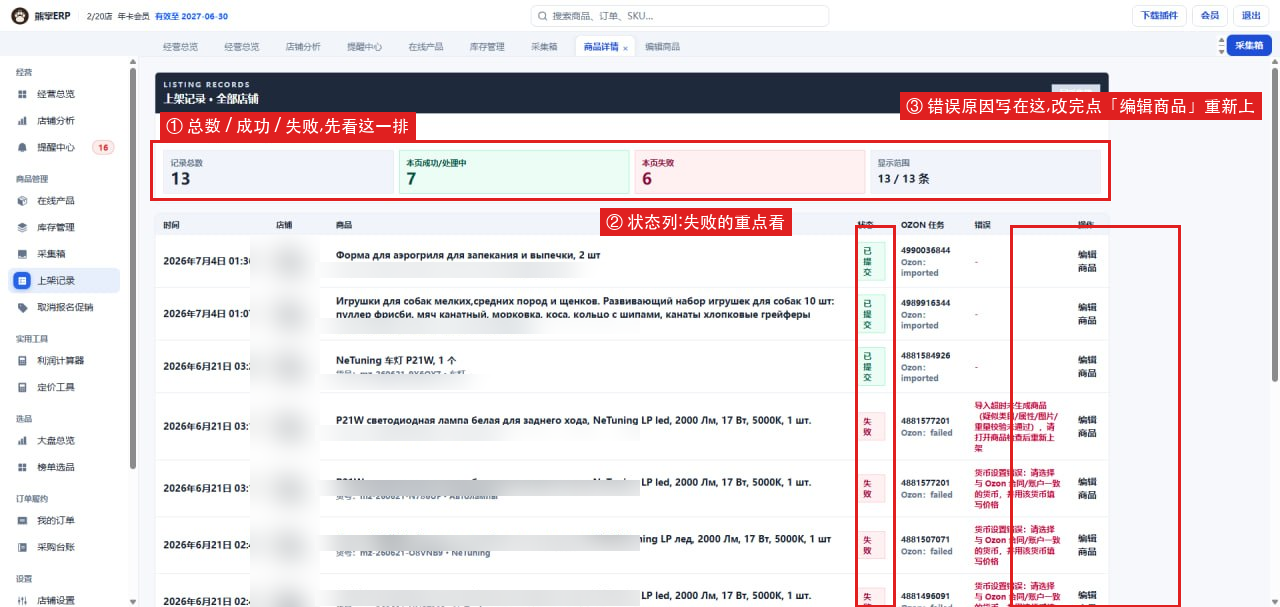The image size is (1280, 607).
Task: Click 编辑商品 for OZON task 4881507071 row
Action: 1087,545
